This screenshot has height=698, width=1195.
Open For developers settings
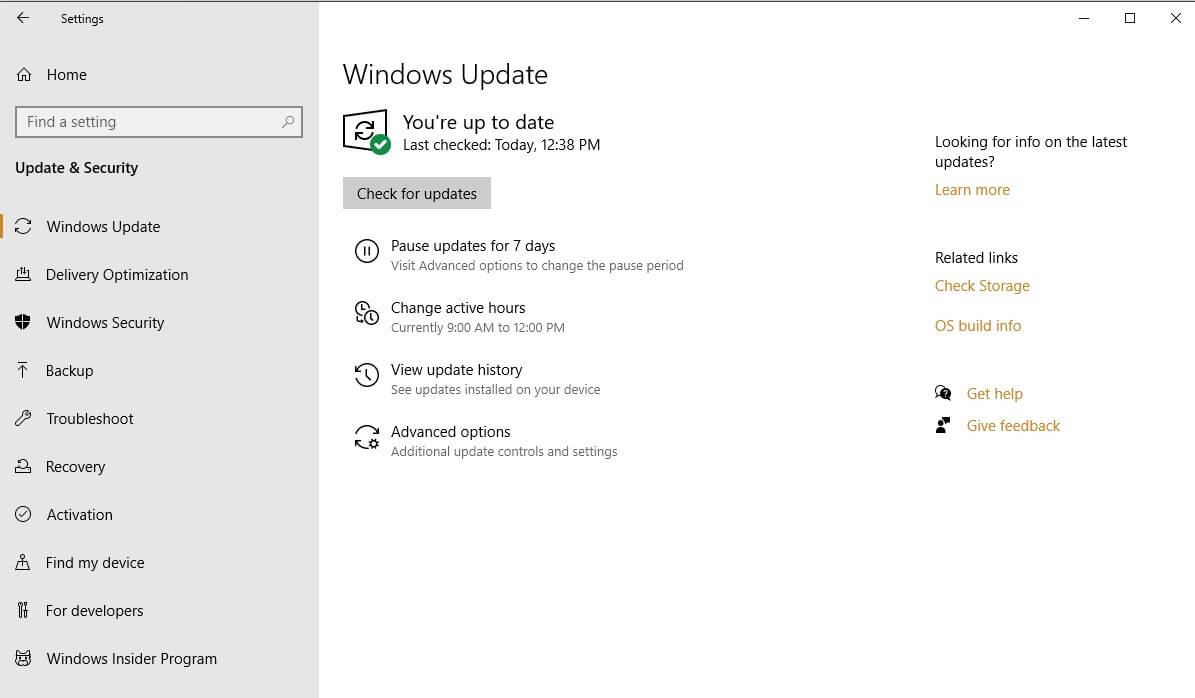click(95, 610)
